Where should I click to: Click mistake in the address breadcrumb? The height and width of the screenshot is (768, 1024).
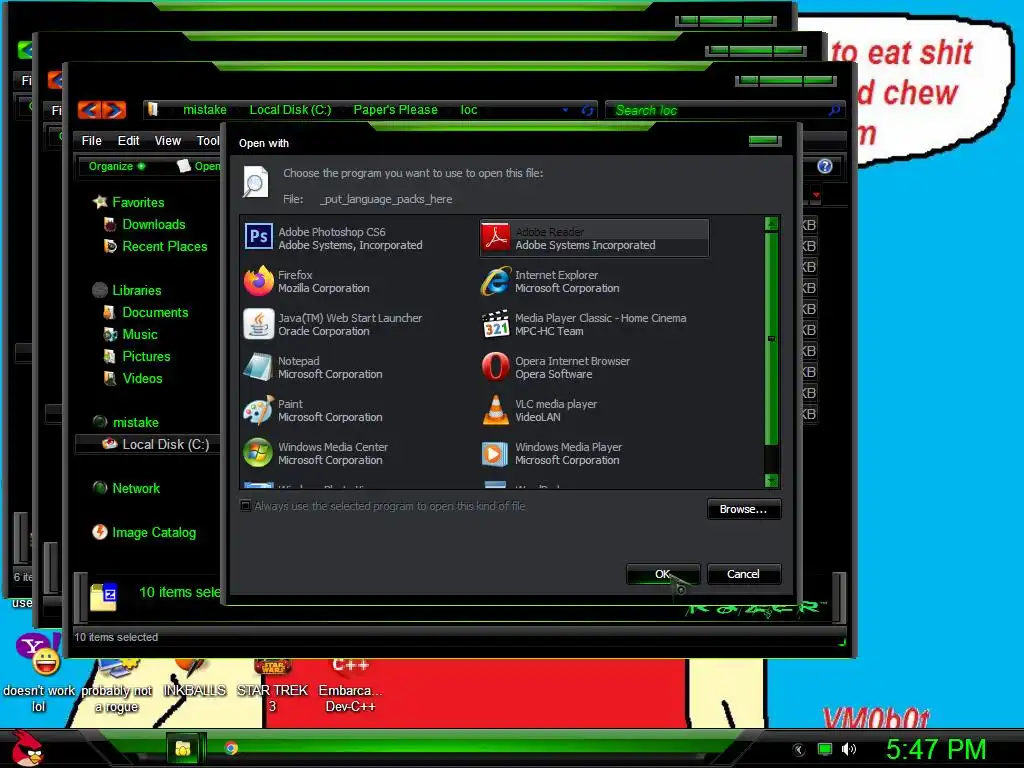[x=204, y=110]
